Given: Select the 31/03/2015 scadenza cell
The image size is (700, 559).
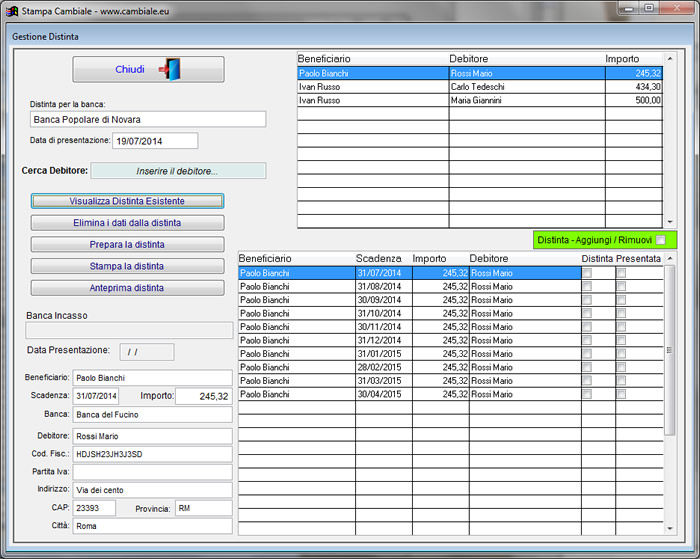Looking at the screenshot, I should [384, 380].
